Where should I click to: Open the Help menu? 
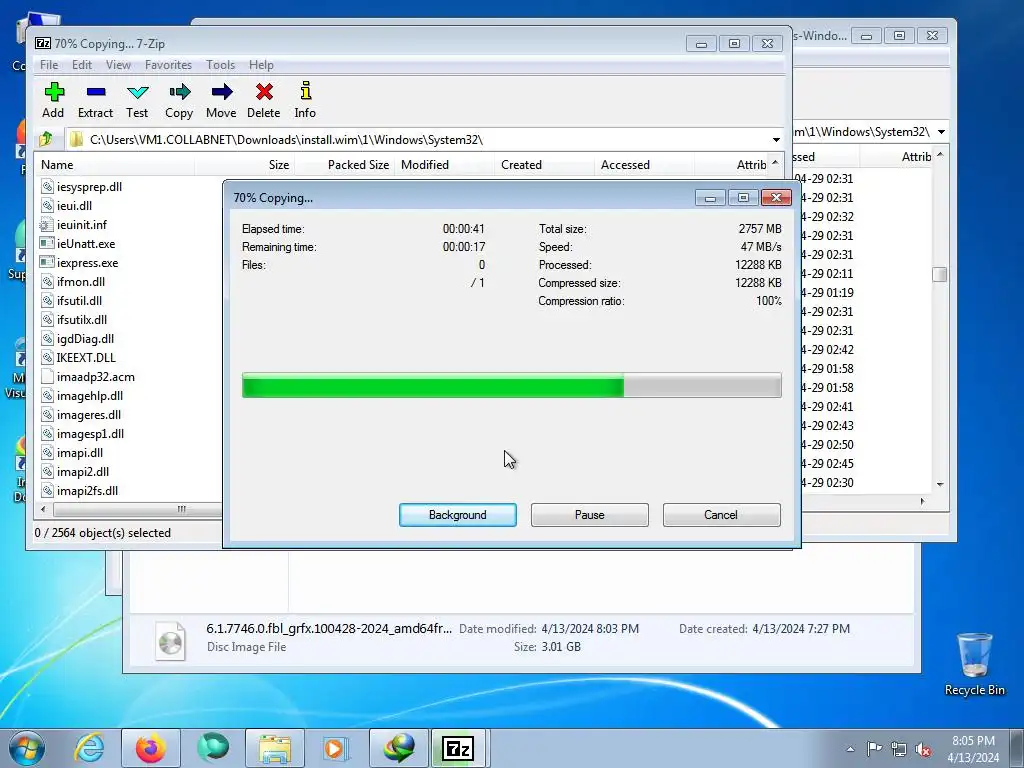click(261, 65)
